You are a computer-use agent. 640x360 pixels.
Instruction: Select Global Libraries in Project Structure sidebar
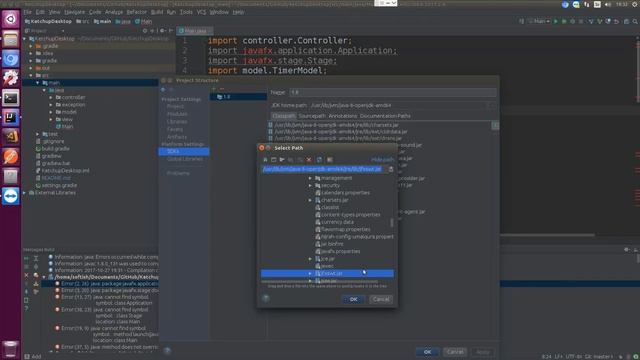(185, 159)
